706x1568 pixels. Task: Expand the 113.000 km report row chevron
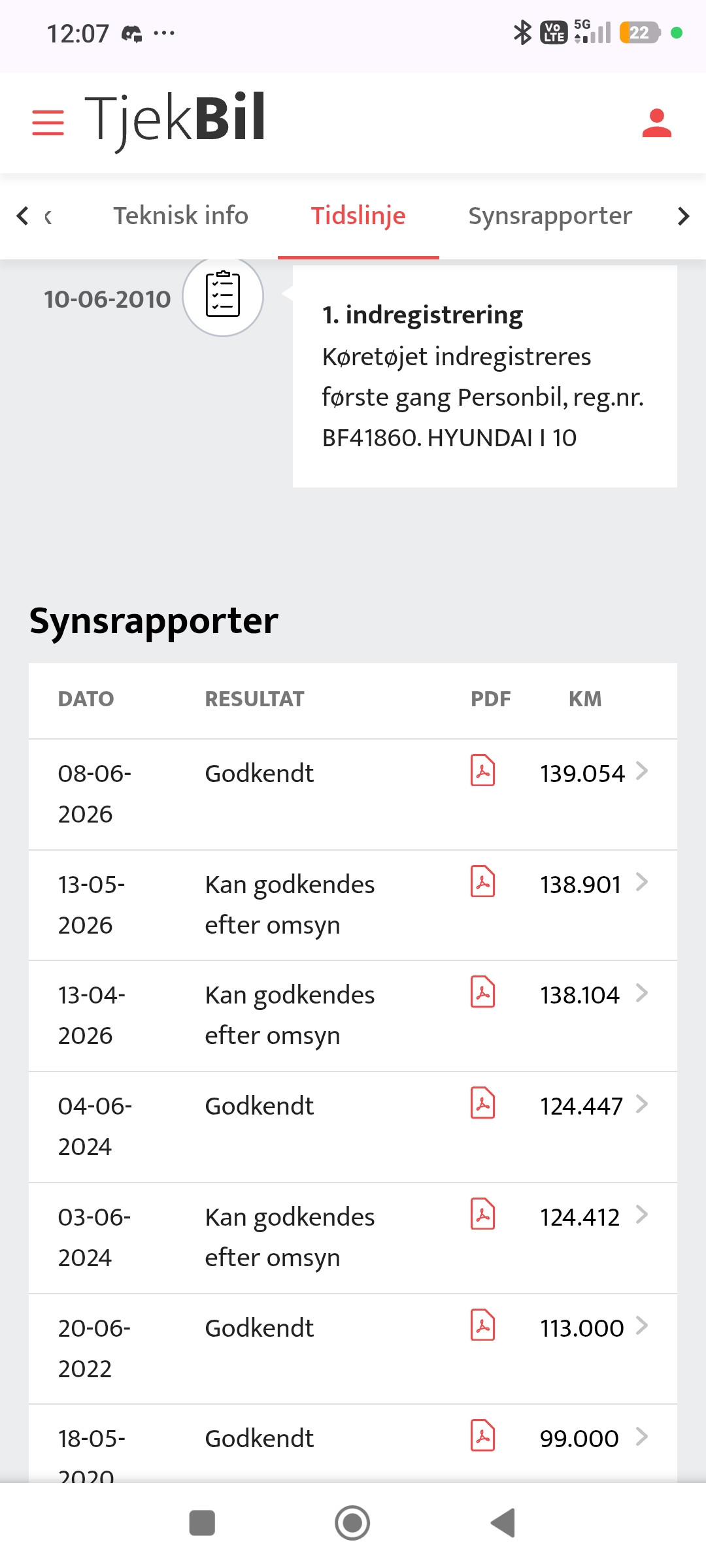tap(642, 1326)
